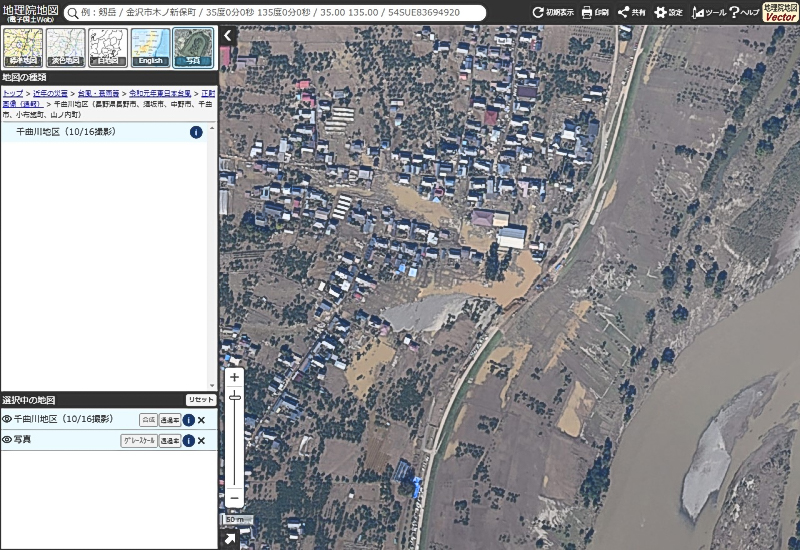Click リセット to reset selected maps

pos(201,400)
